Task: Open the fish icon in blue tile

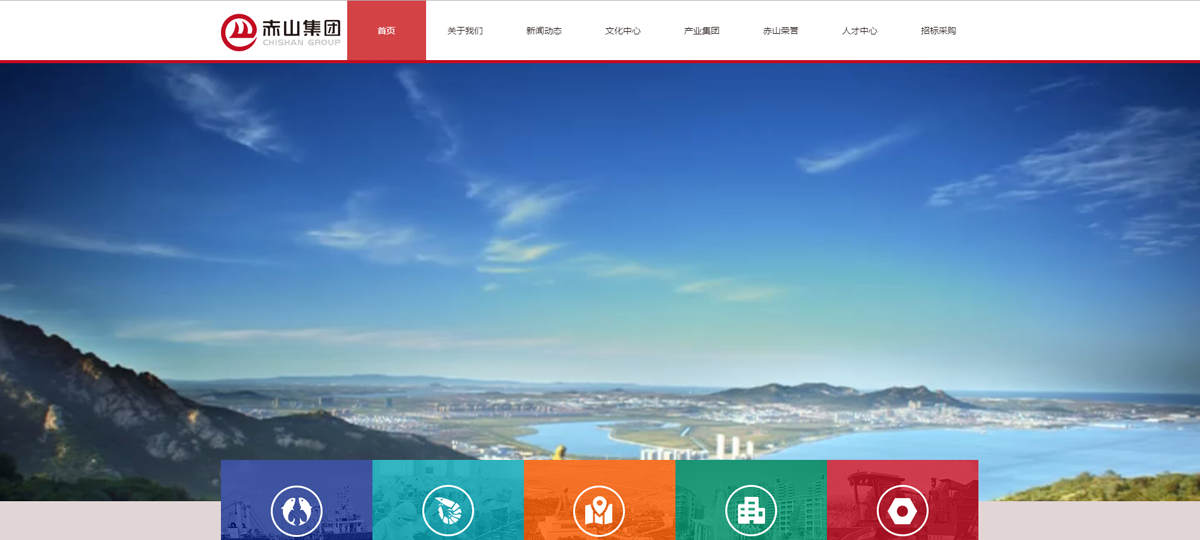Action: [x=296, y=511]
